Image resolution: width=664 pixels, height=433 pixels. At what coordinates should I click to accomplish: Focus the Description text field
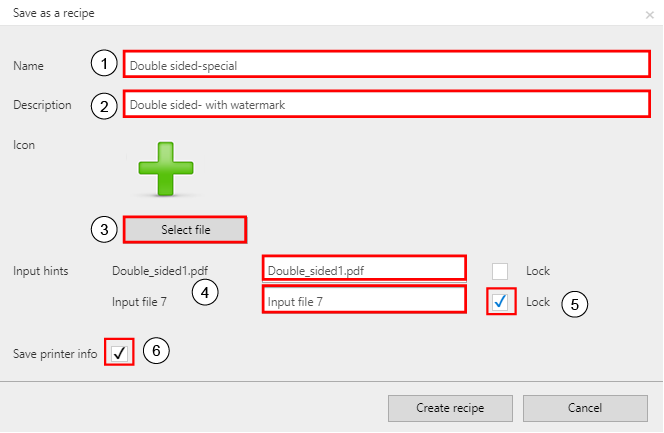click(x=387, y=104)
